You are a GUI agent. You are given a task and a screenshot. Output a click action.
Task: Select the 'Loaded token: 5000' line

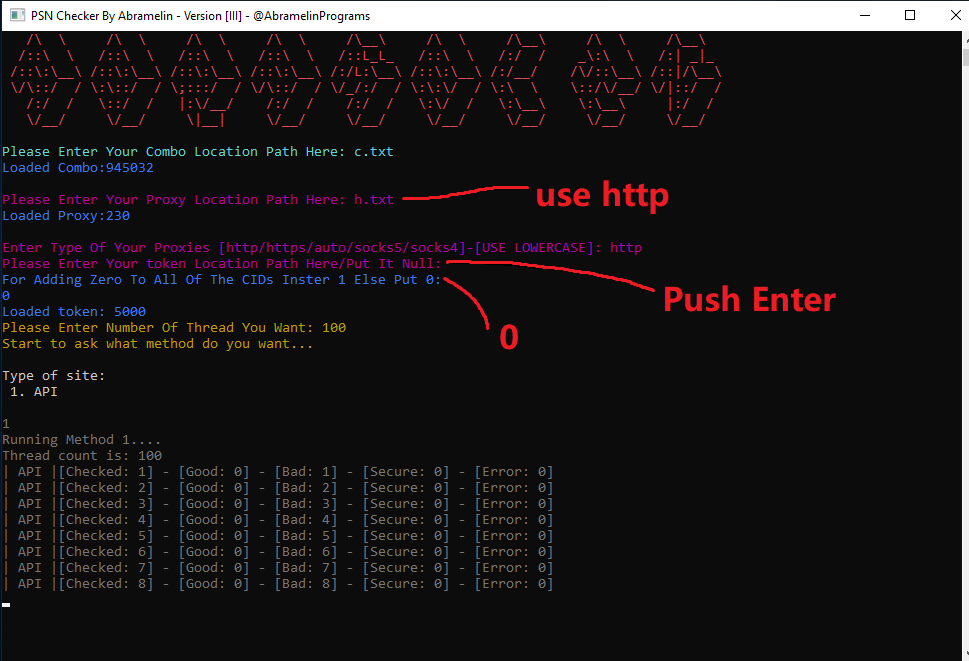click(x=74, y=312)
